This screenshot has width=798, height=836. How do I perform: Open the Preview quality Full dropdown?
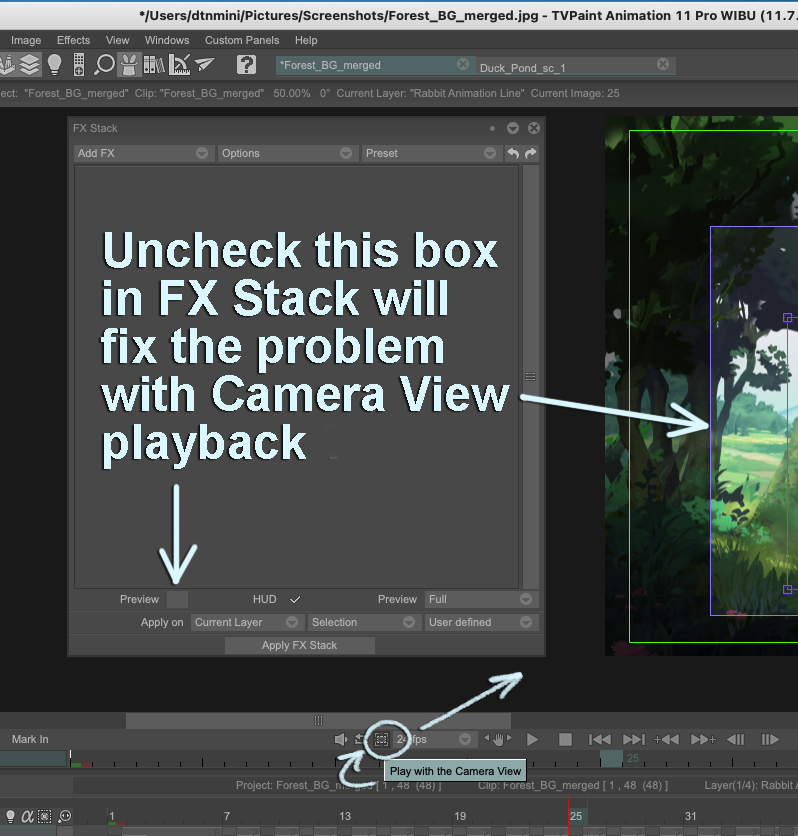tap(481, 599)
